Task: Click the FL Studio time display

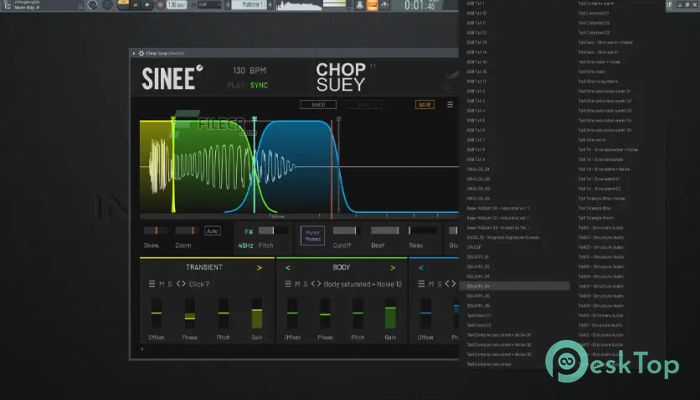Action: click(420, 5)
